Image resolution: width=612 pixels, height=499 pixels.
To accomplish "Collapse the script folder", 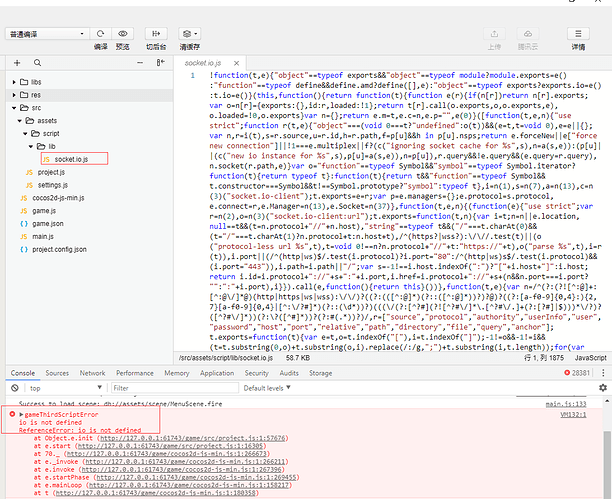I will (x=25, y=134).
